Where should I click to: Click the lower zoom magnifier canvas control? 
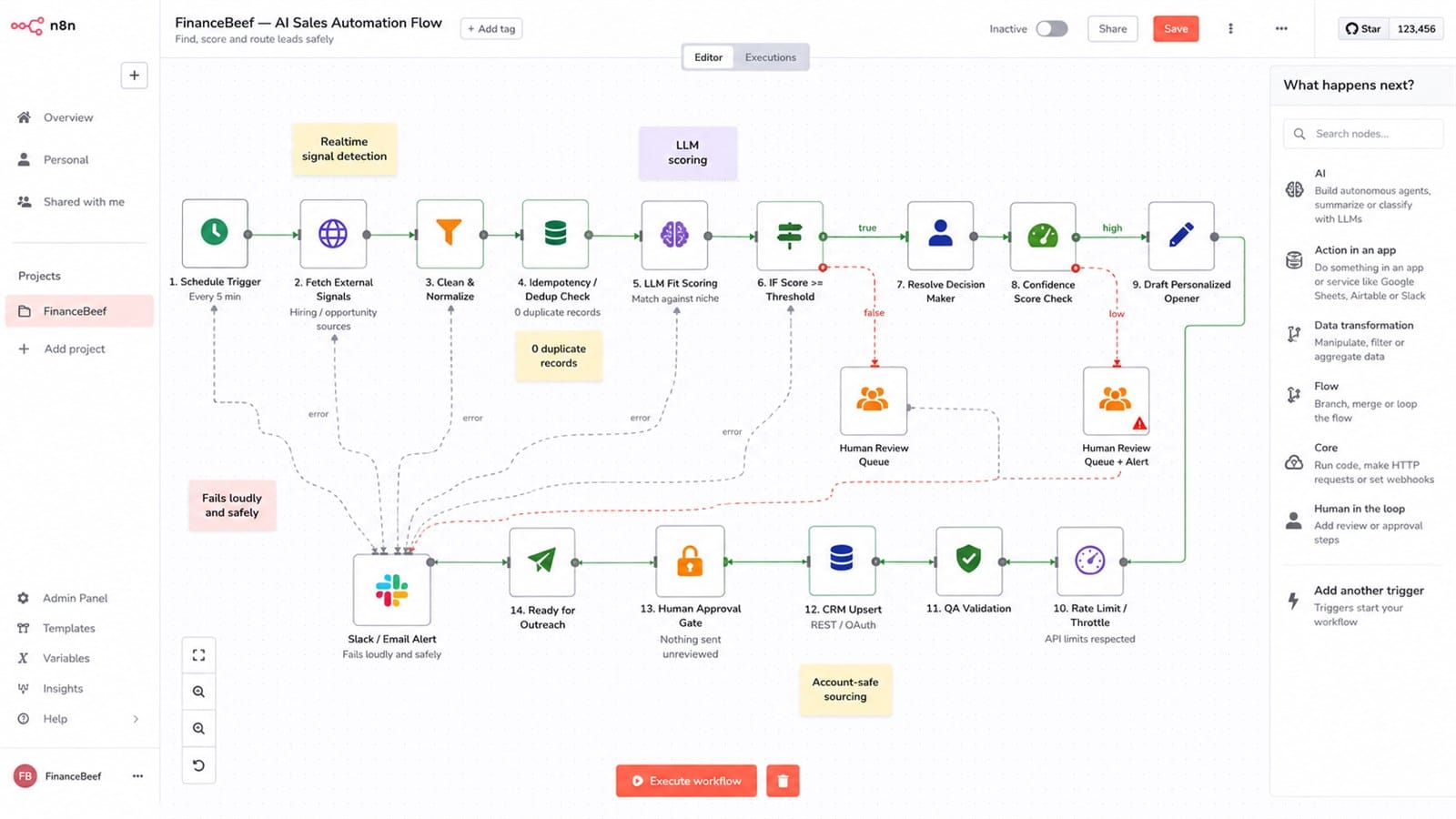(198, 728)
